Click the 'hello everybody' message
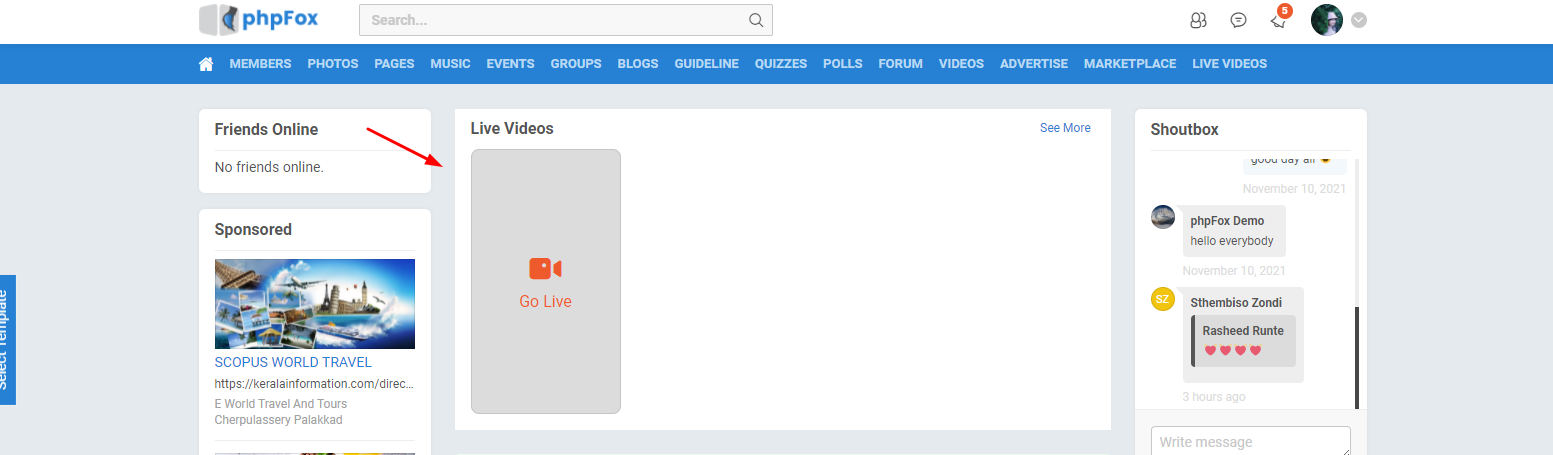 [x=1232, y=241]
